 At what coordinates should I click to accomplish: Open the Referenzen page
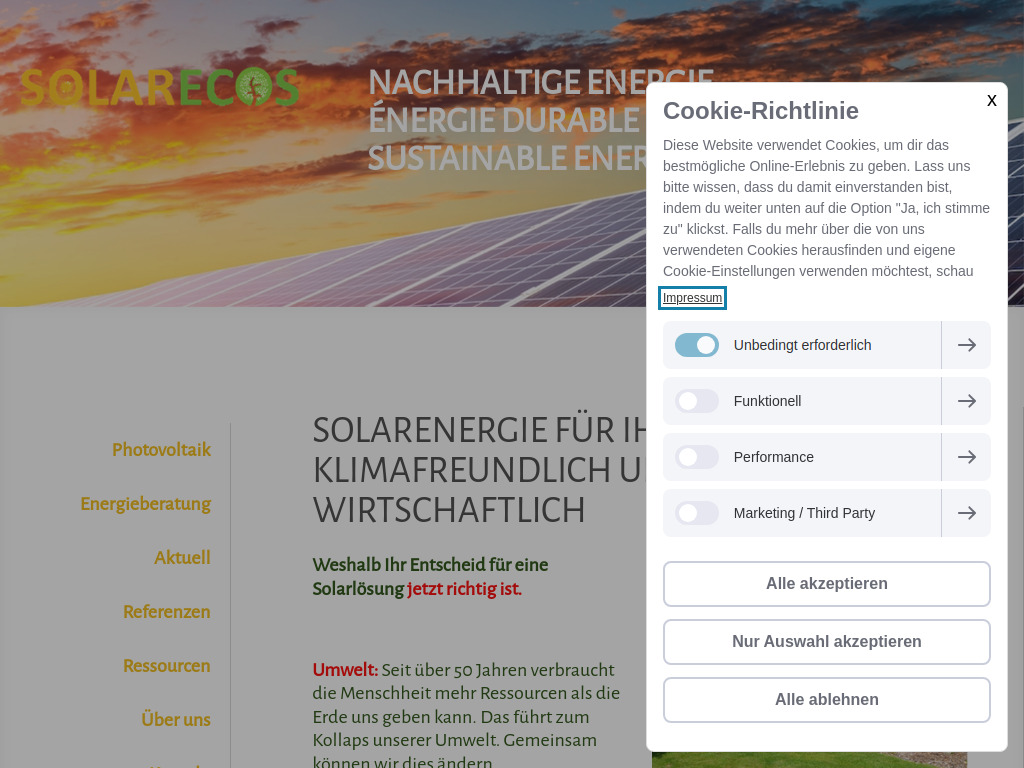(166, 611)
